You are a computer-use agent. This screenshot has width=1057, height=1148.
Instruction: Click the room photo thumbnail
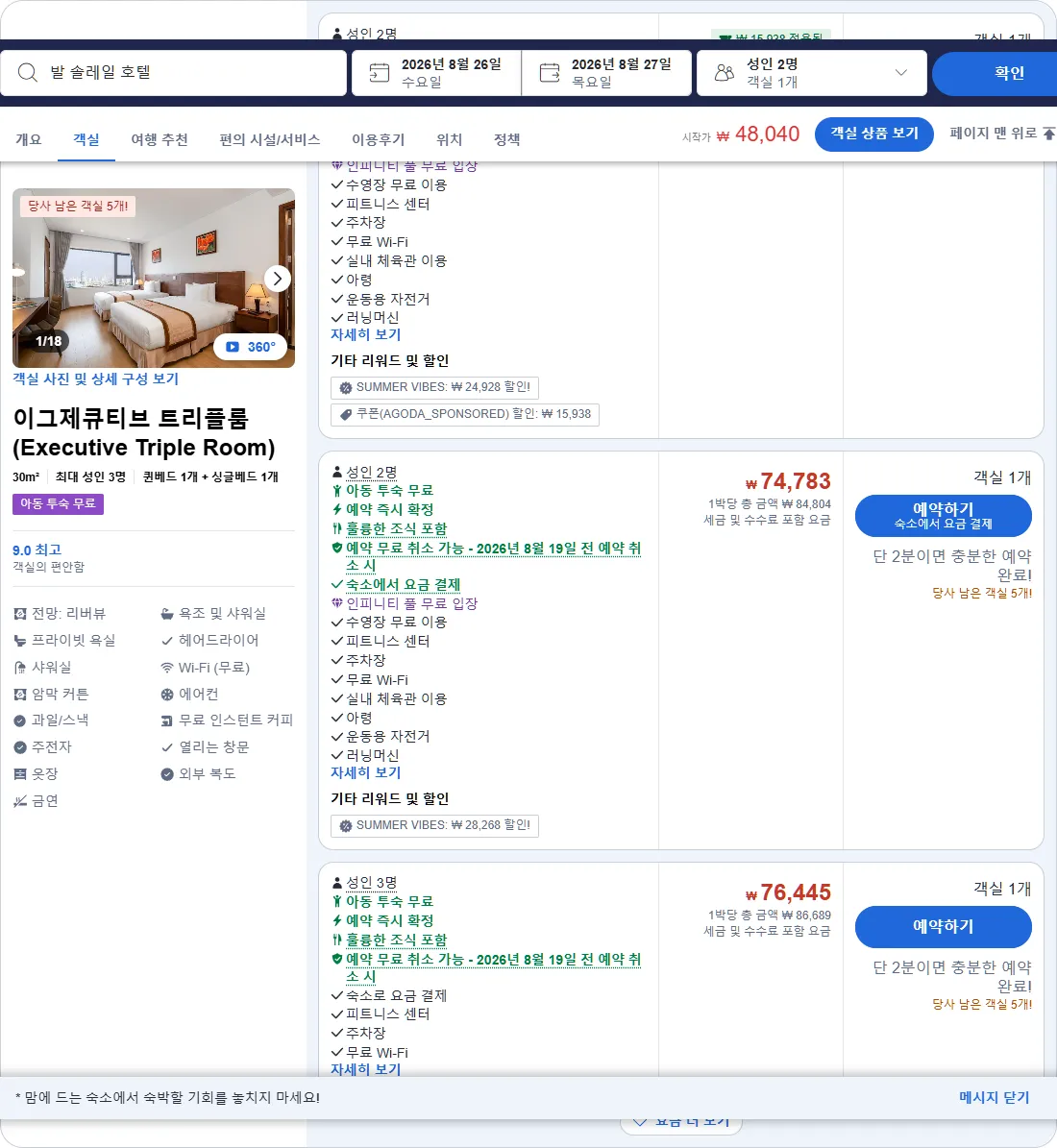coord(154,279)
